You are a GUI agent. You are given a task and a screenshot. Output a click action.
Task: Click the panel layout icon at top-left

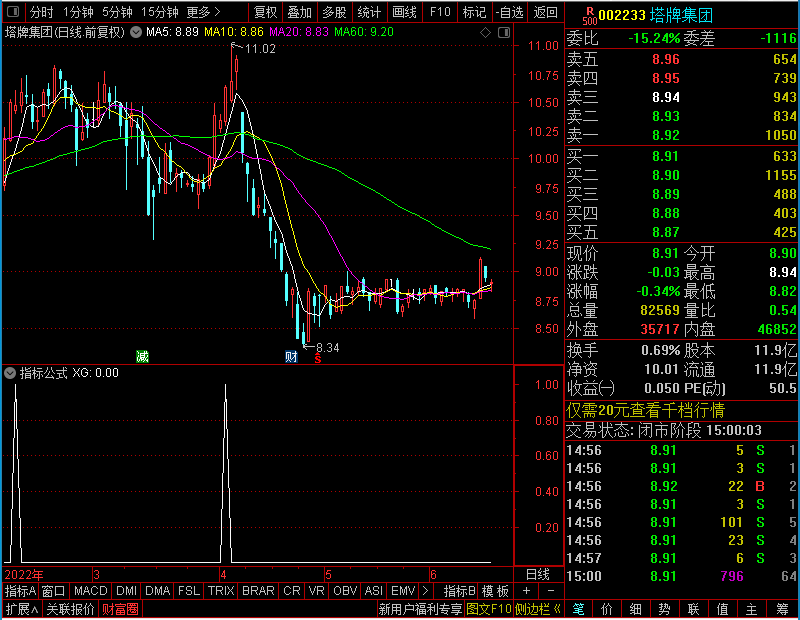pos(13,11)
